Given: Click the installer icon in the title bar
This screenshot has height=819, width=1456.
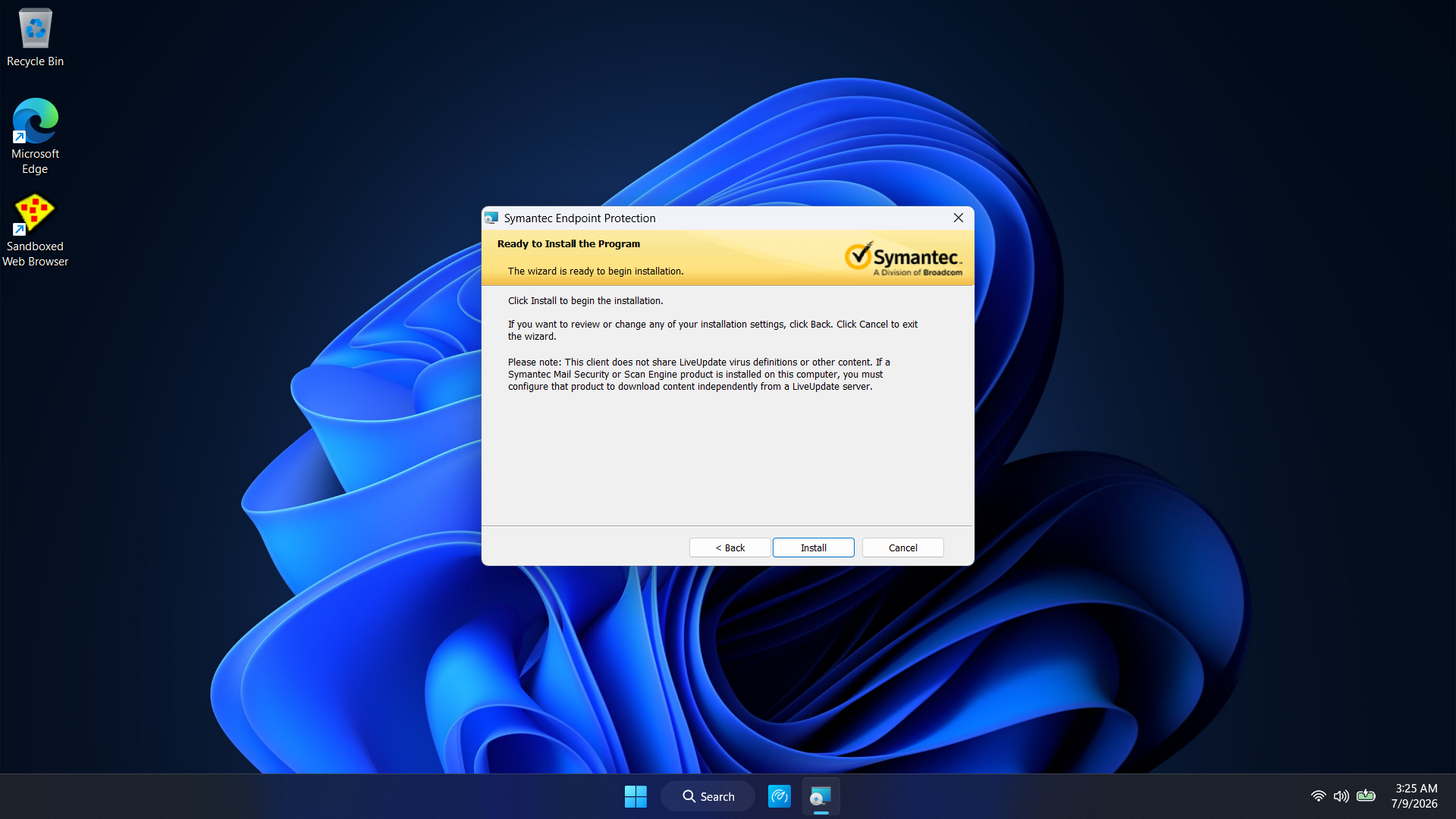Looking at the screenshot, I should 491,218.
